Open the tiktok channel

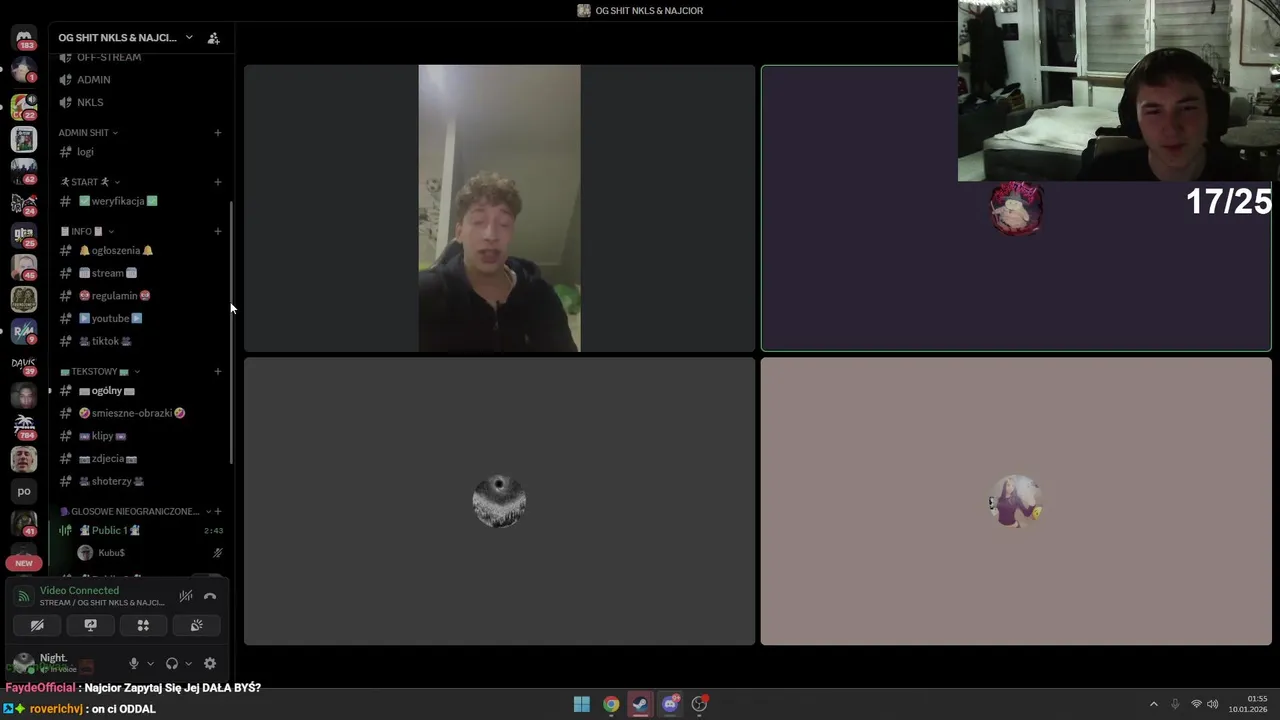(x=140, y=341)
